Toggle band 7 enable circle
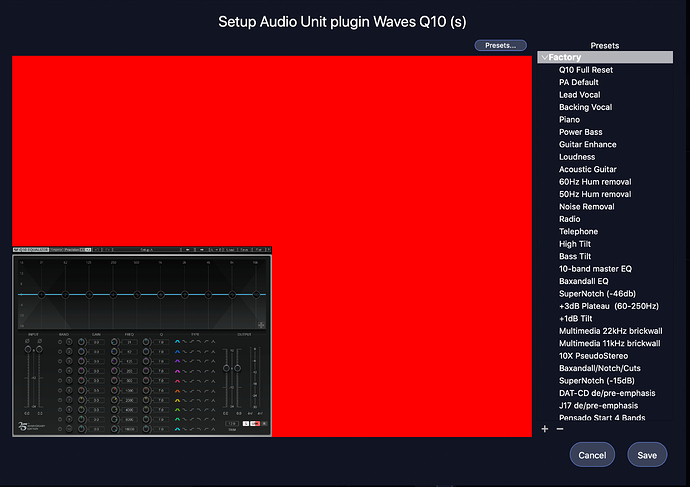The image size is (690, 487). pos(60,400)
